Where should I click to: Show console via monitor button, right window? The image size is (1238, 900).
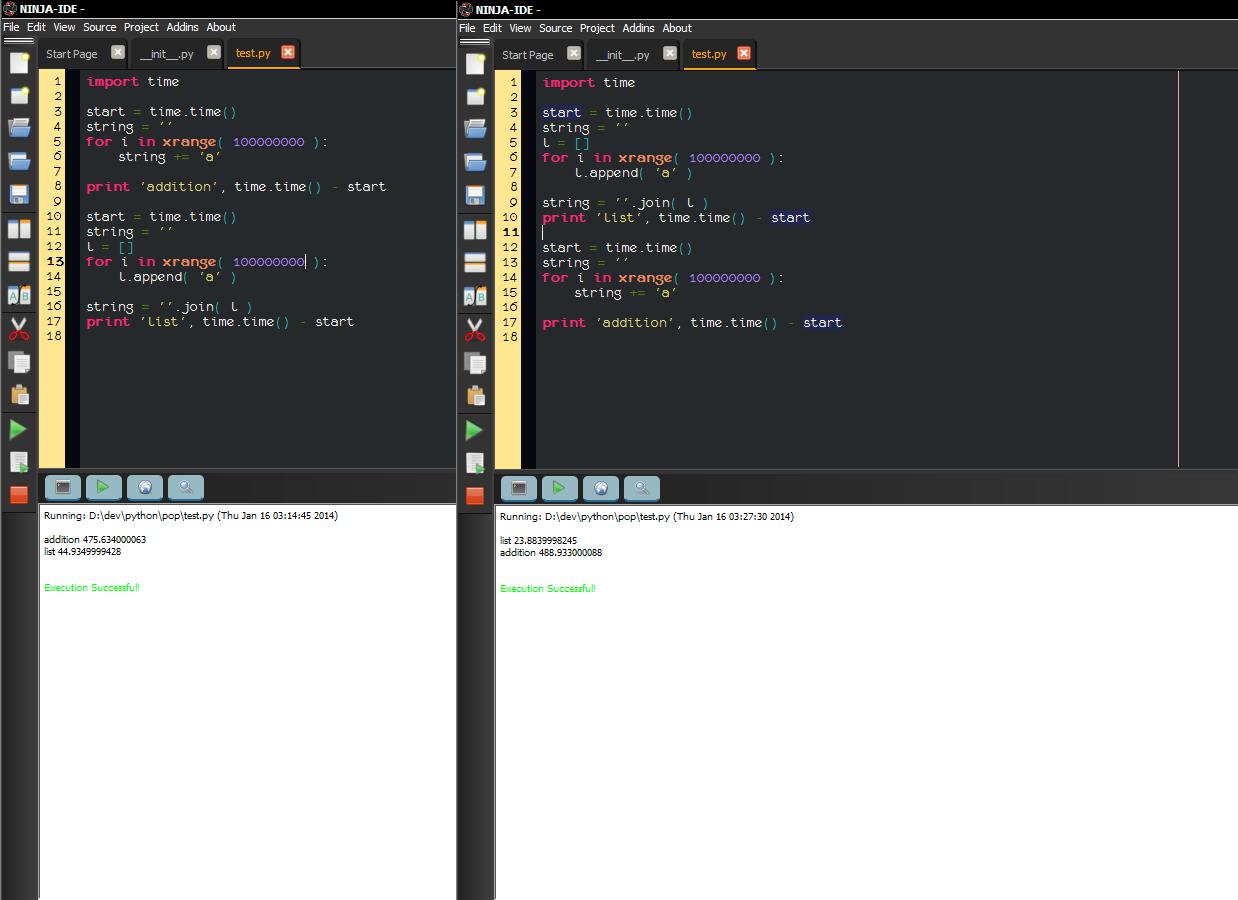pyautogui.click(x=519, y=488)
